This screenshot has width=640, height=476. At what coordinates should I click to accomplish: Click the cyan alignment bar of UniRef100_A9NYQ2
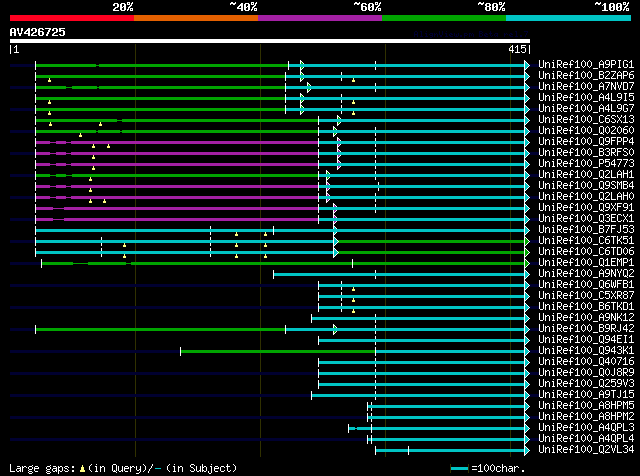click(399, 274)
